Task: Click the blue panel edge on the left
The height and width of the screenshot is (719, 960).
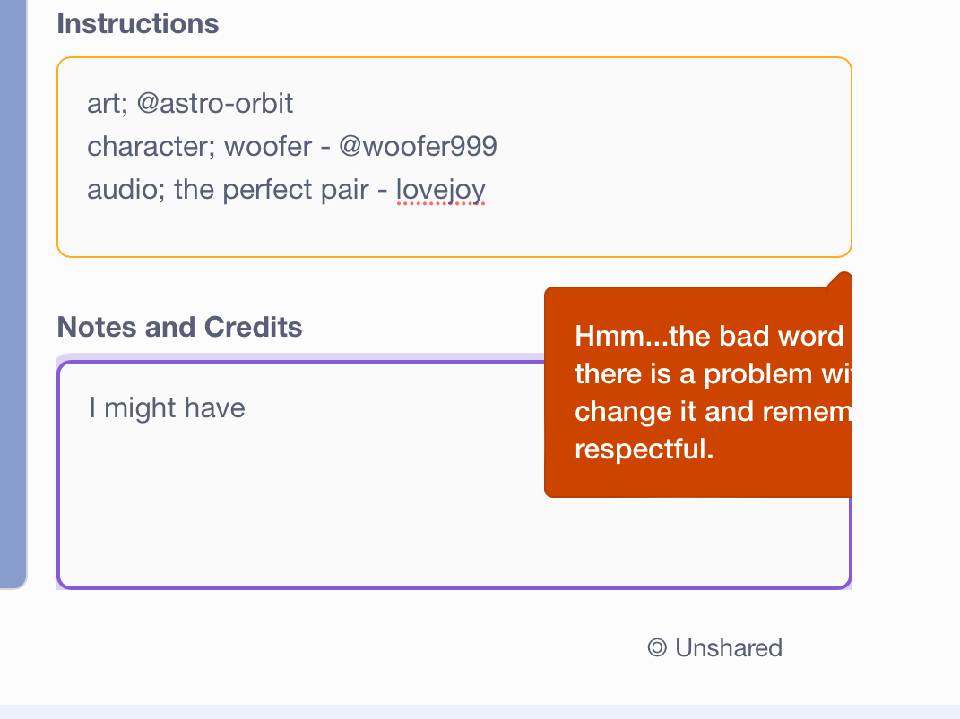Action: (x=12, y=300)
